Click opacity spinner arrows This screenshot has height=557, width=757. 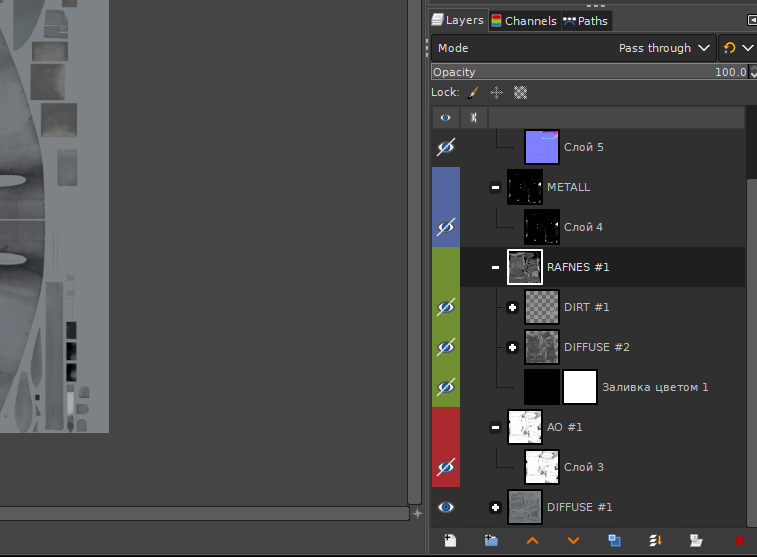click(x=753, y=72)
